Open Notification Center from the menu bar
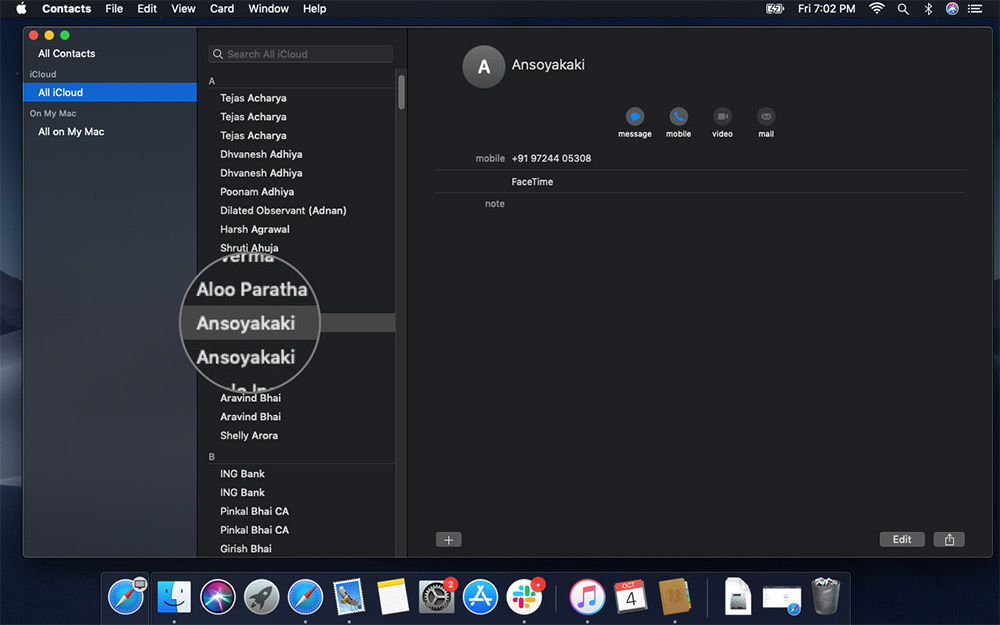The height and width of the screenshot is (625, 1000). pyautogui.click(x=976, y=9)
